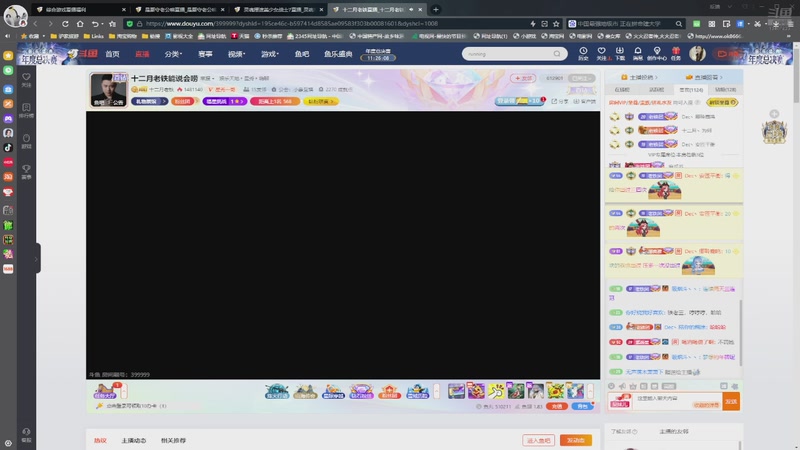Expand the 主播投稿 section chevron
Screen dimensions: 800x450
(656, 78)
